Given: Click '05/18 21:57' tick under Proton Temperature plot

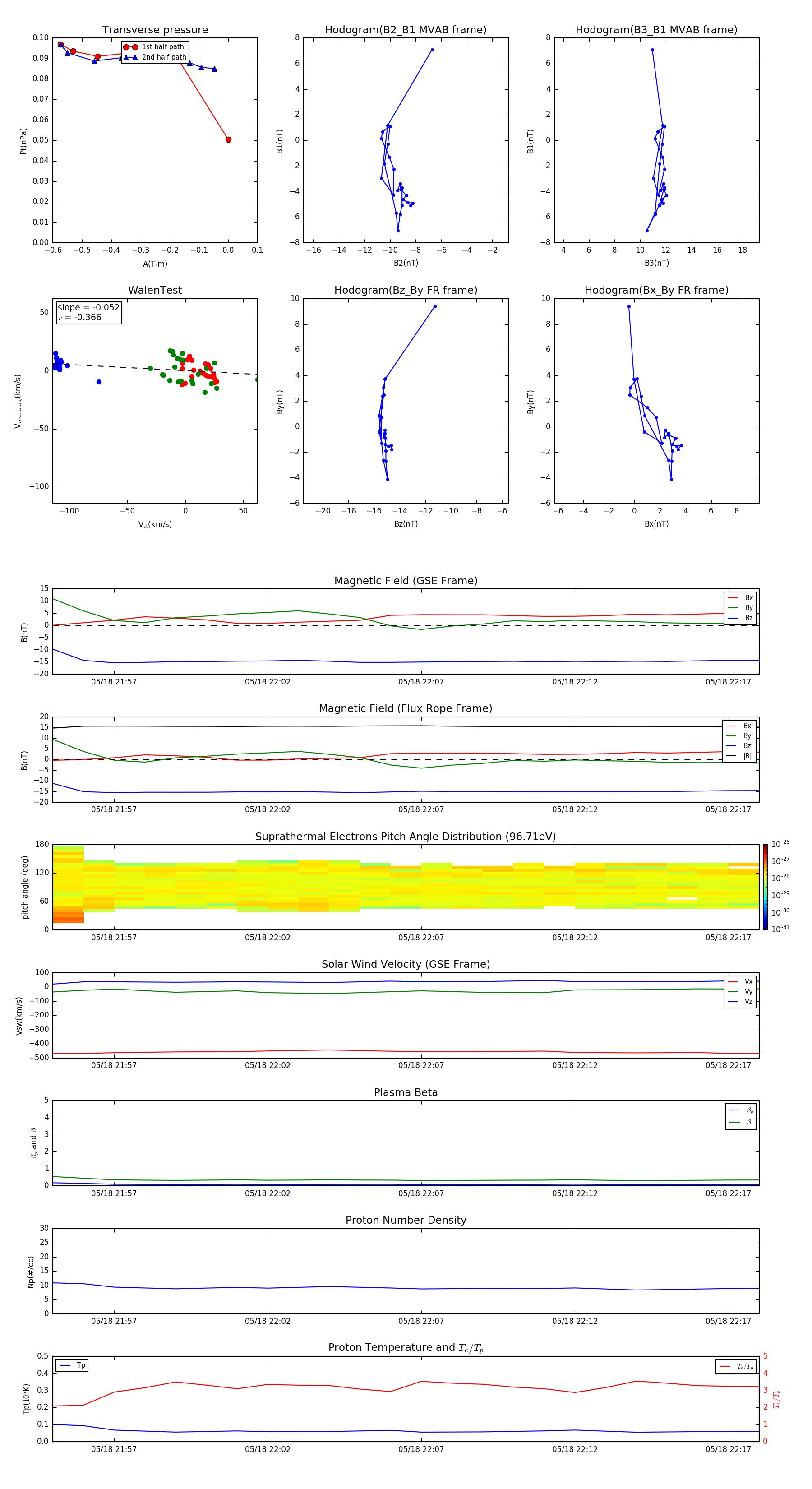Looking at the screenshot, I should [x=114, y=1449].
